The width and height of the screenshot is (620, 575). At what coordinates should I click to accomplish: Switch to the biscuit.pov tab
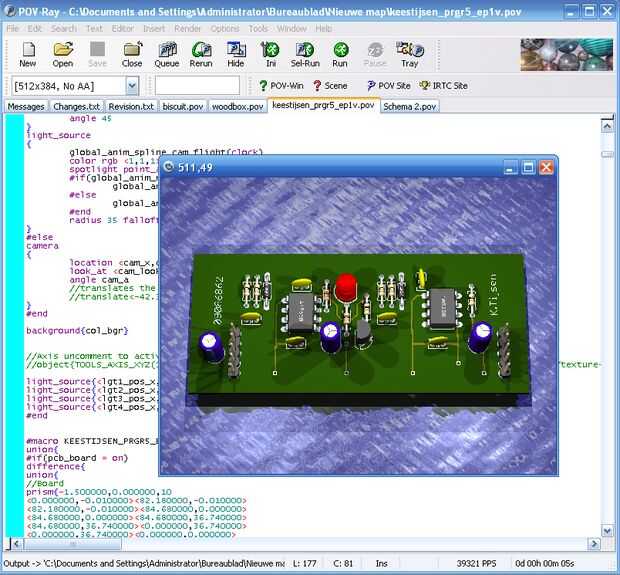pos(183,106)
